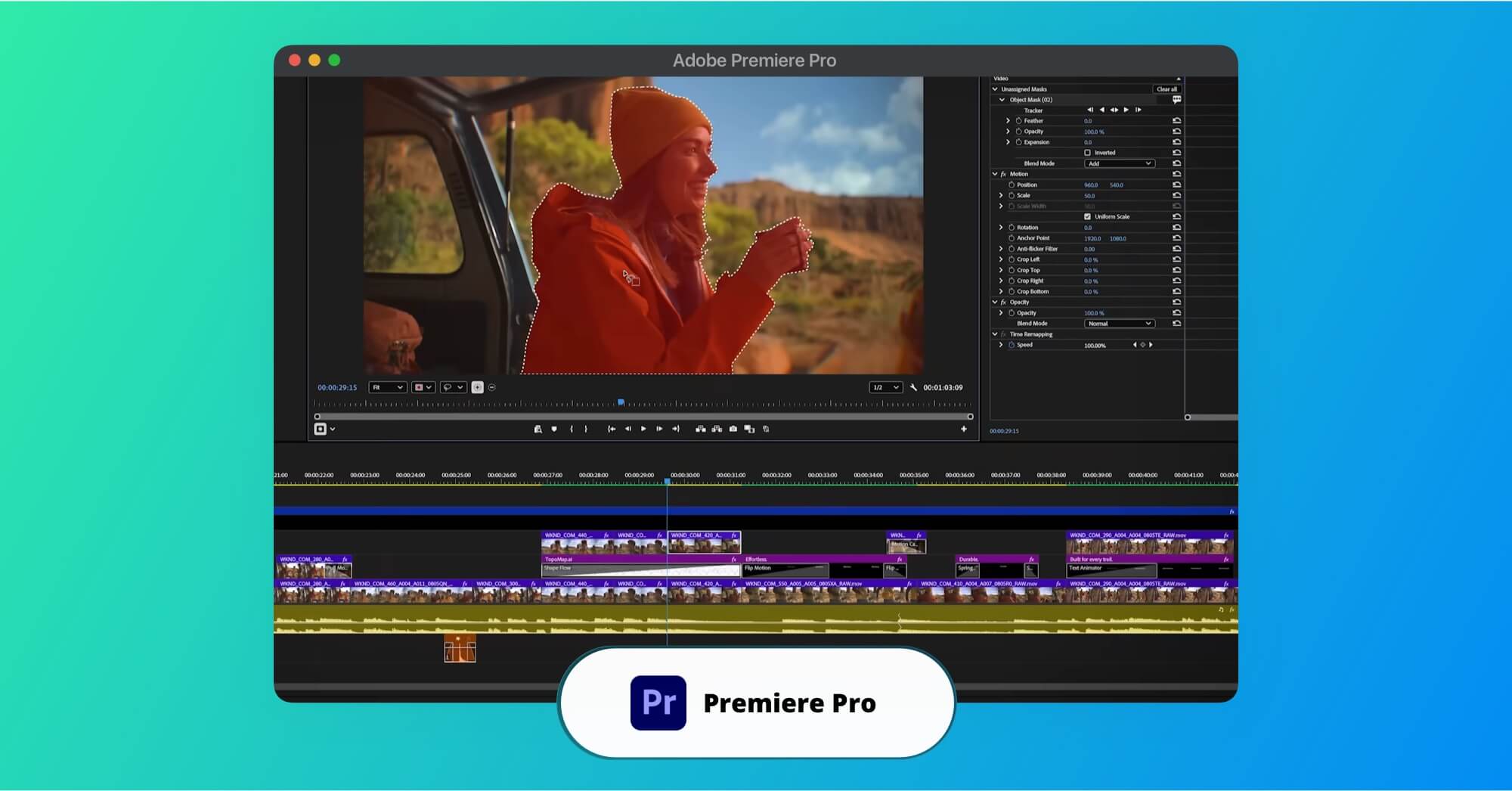Click the Lift icon in the transport controls
The width and height of the screenshot is (1512, 791).
pos(701,429)
